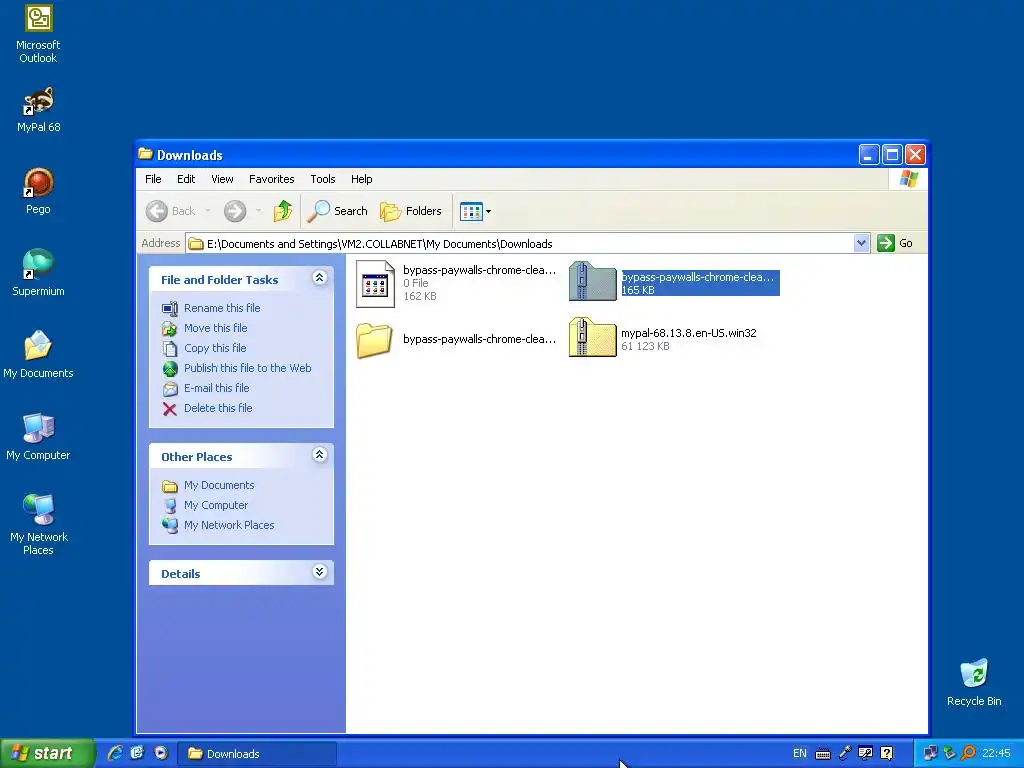Go to My Documents in Other Places
Image resolution: width=1024 pixels, height=768 pixels.
pyautogui.click(x=219, y=485)
